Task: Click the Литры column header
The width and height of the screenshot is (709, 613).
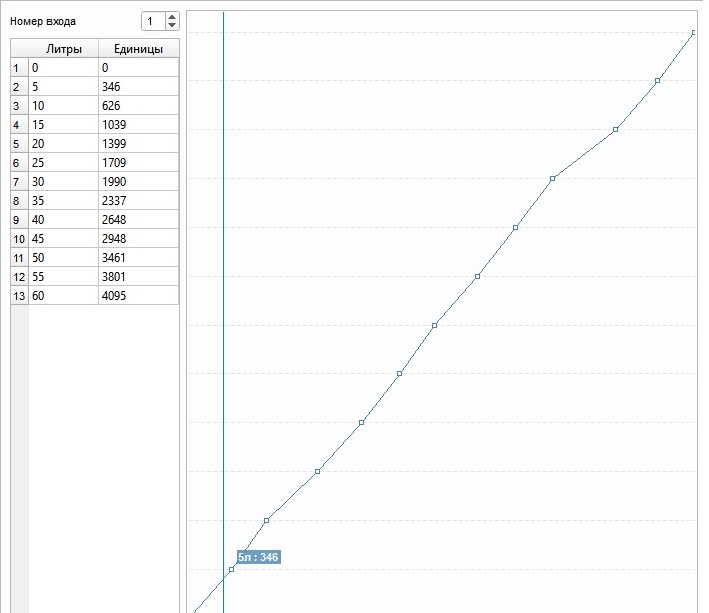Action: pyautogui.click(x=64, y=49)
